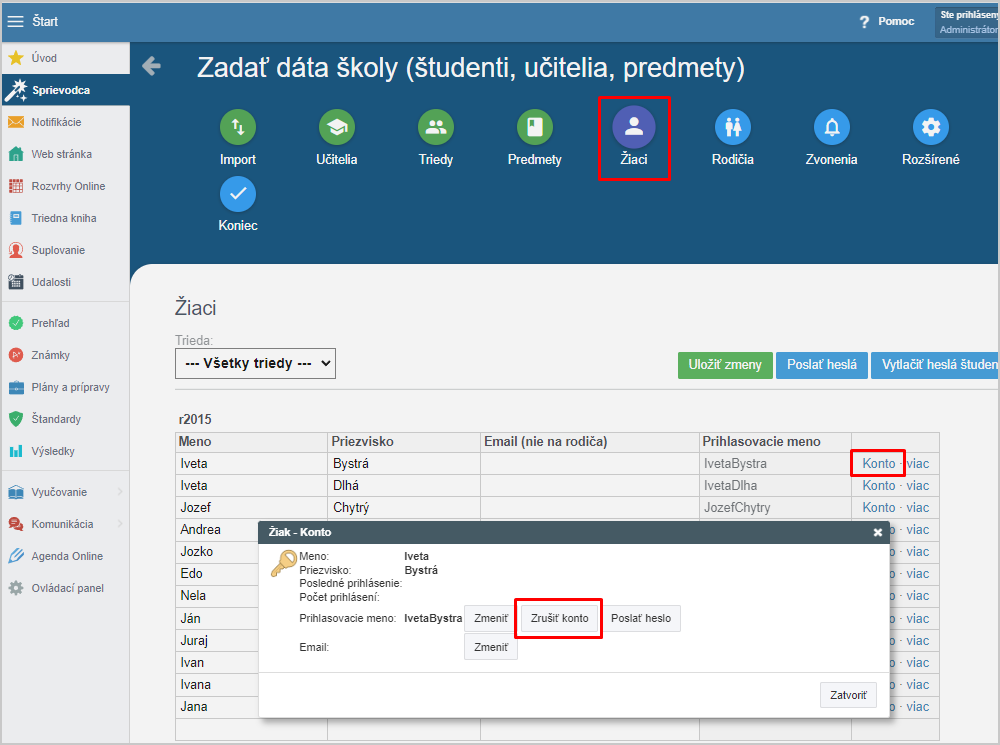Image resolution: width=1000 pixels, height=745 pixels.
Task: Click Zrušiť konto in the dialog
Action: click(x=559, y=618)
